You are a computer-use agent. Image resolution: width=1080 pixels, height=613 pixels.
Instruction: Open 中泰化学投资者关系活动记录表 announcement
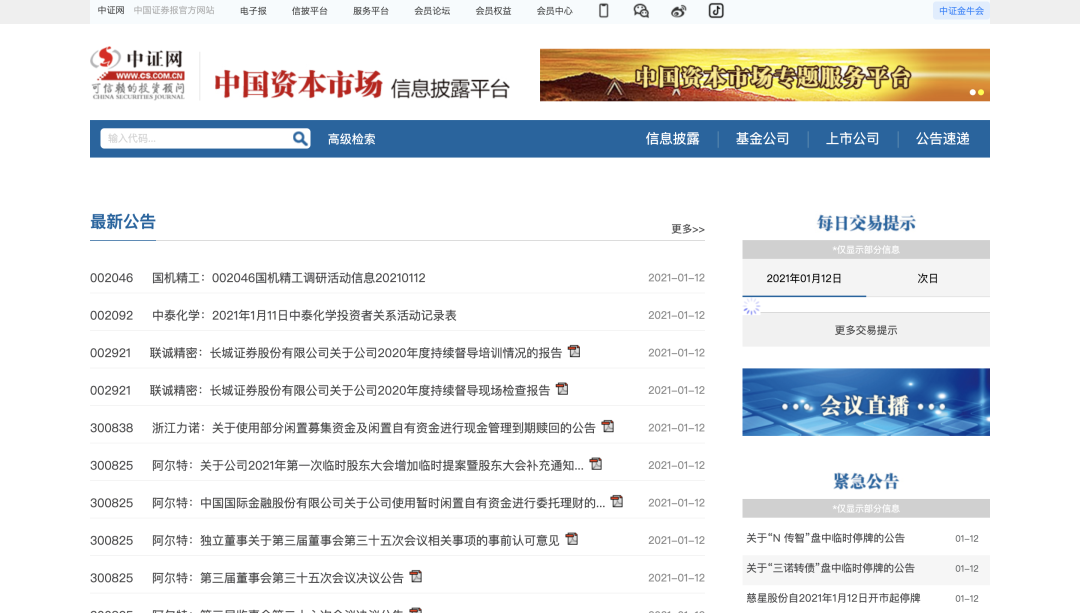304,315
